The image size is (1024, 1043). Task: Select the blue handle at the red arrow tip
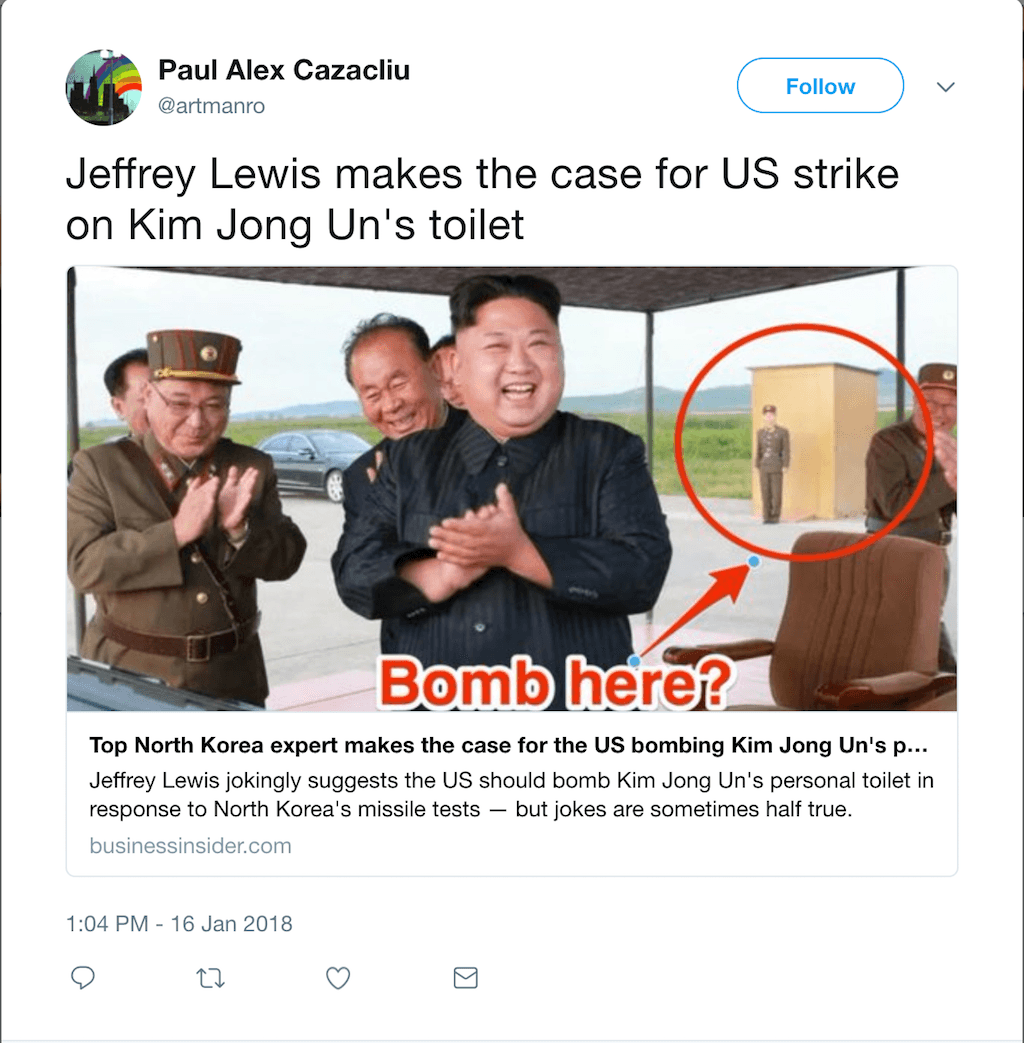[x=753, y=562]
